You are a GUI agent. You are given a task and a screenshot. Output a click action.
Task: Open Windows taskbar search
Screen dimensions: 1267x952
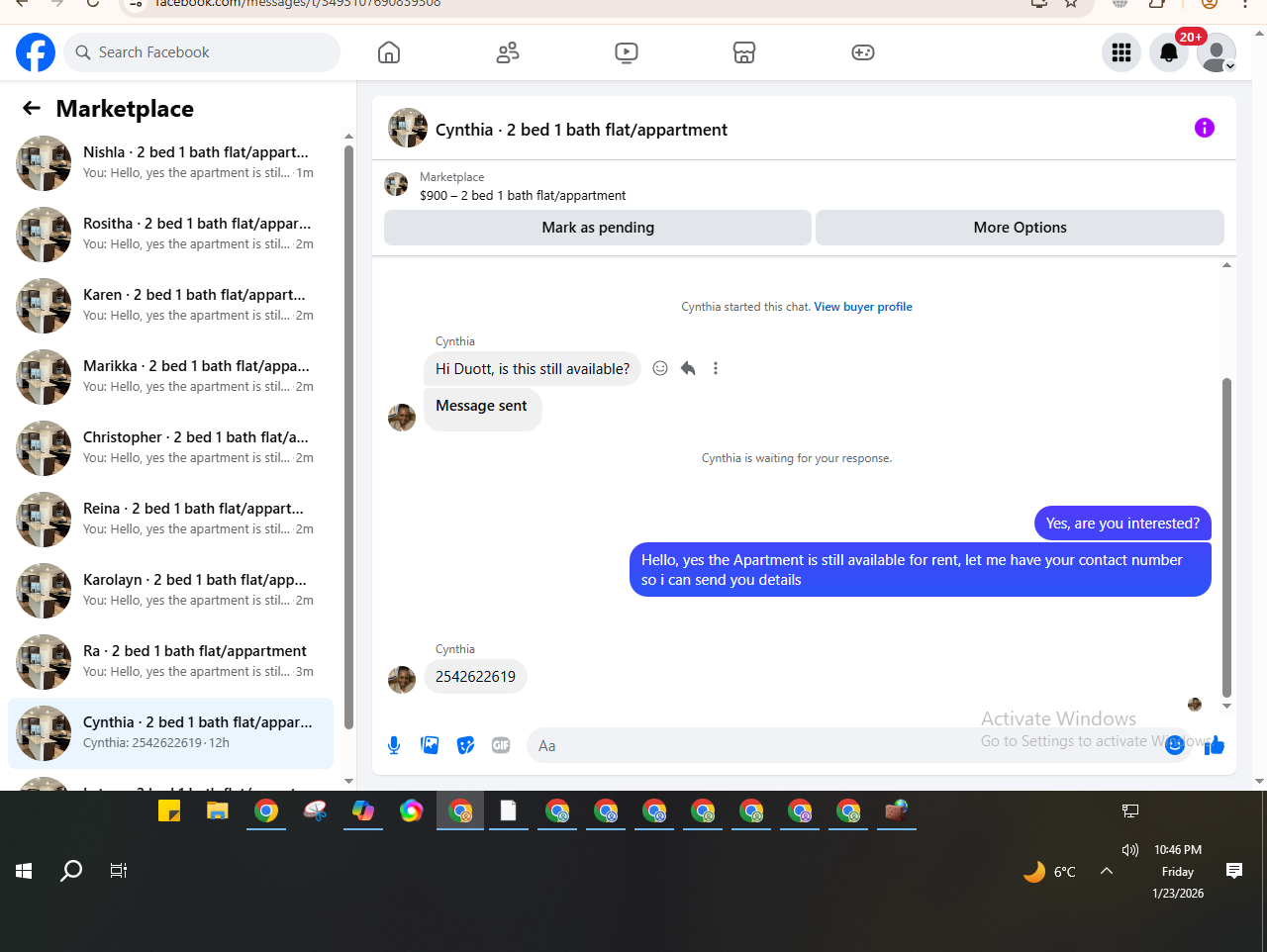71,871
